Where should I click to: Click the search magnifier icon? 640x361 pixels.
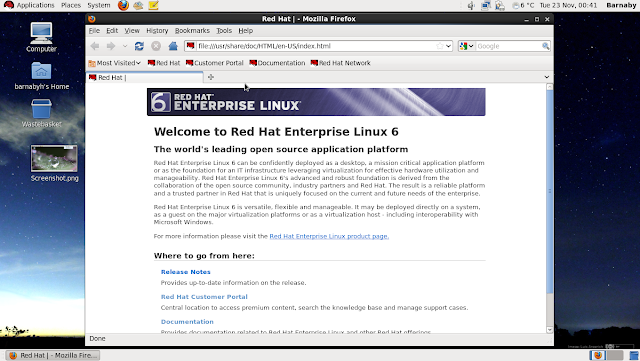click(x=546, y=46)
